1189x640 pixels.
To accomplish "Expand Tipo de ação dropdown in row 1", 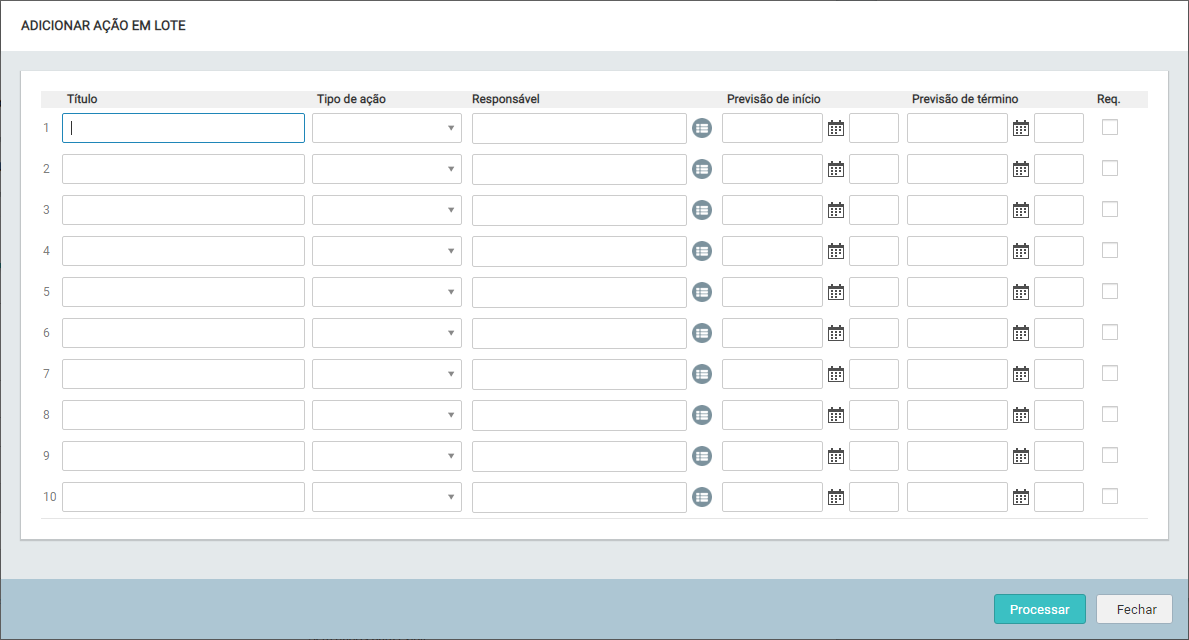I will (x=387, y=128).
